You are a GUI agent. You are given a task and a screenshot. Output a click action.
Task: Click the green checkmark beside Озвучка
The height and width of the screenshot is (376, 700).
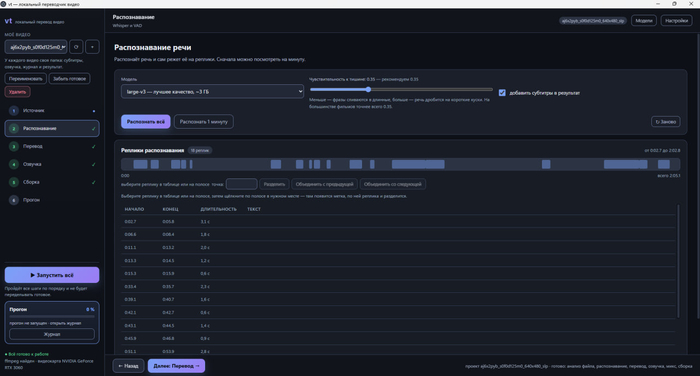point(93,164)
